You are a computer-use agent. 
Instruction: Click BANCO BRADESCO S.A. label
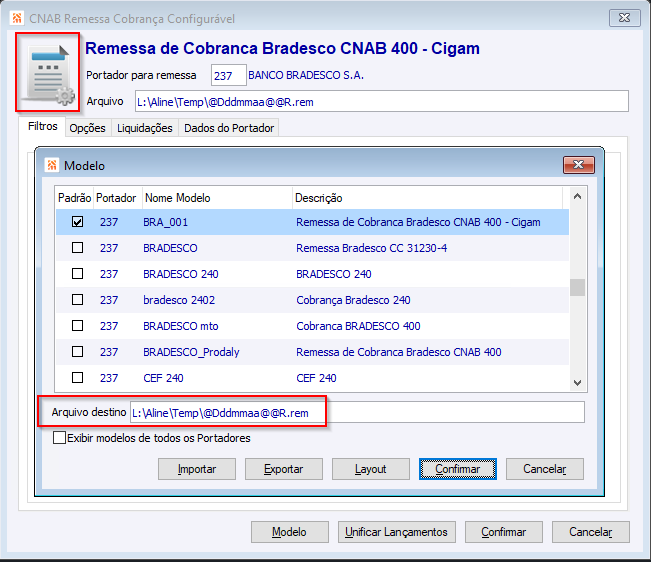click(306, 75)
